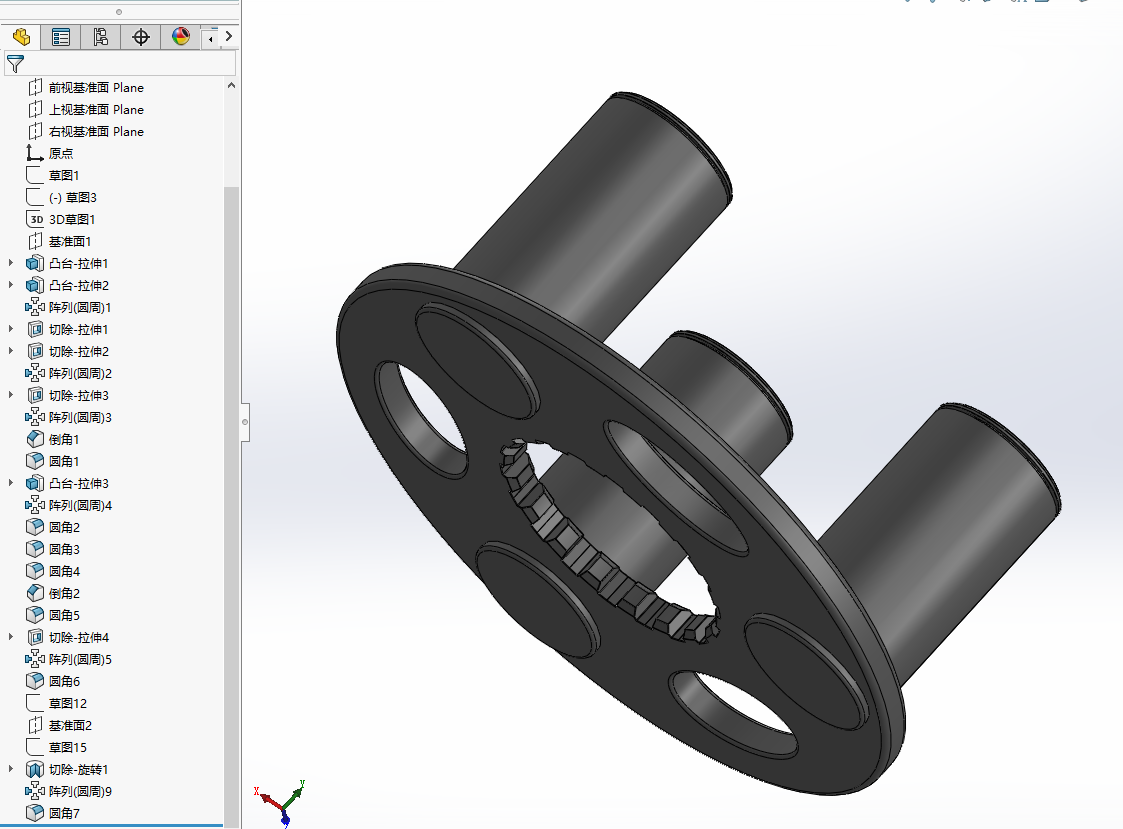Select sketch 草图12 in the tree
The width and height of the screenshot is (1123, 829).
[67, 704]
